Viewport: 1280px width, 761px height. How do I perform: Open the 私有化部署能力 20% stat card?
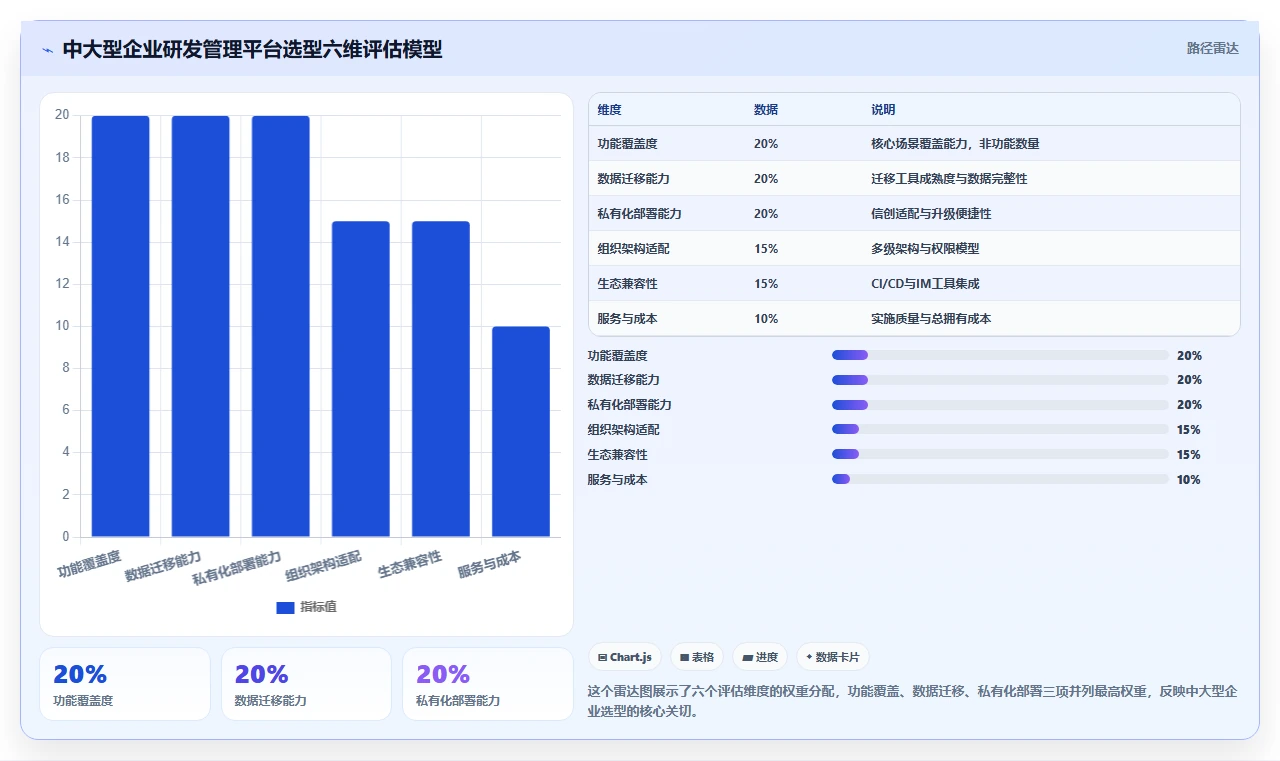pos(488,684)
